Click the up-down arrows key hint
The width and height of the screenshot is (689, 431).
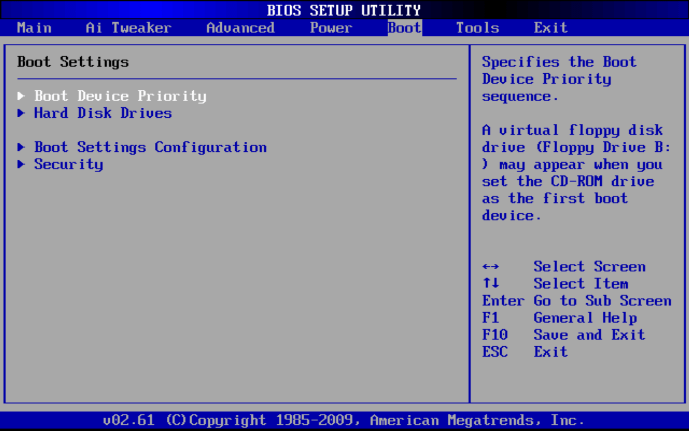point(490,283)
